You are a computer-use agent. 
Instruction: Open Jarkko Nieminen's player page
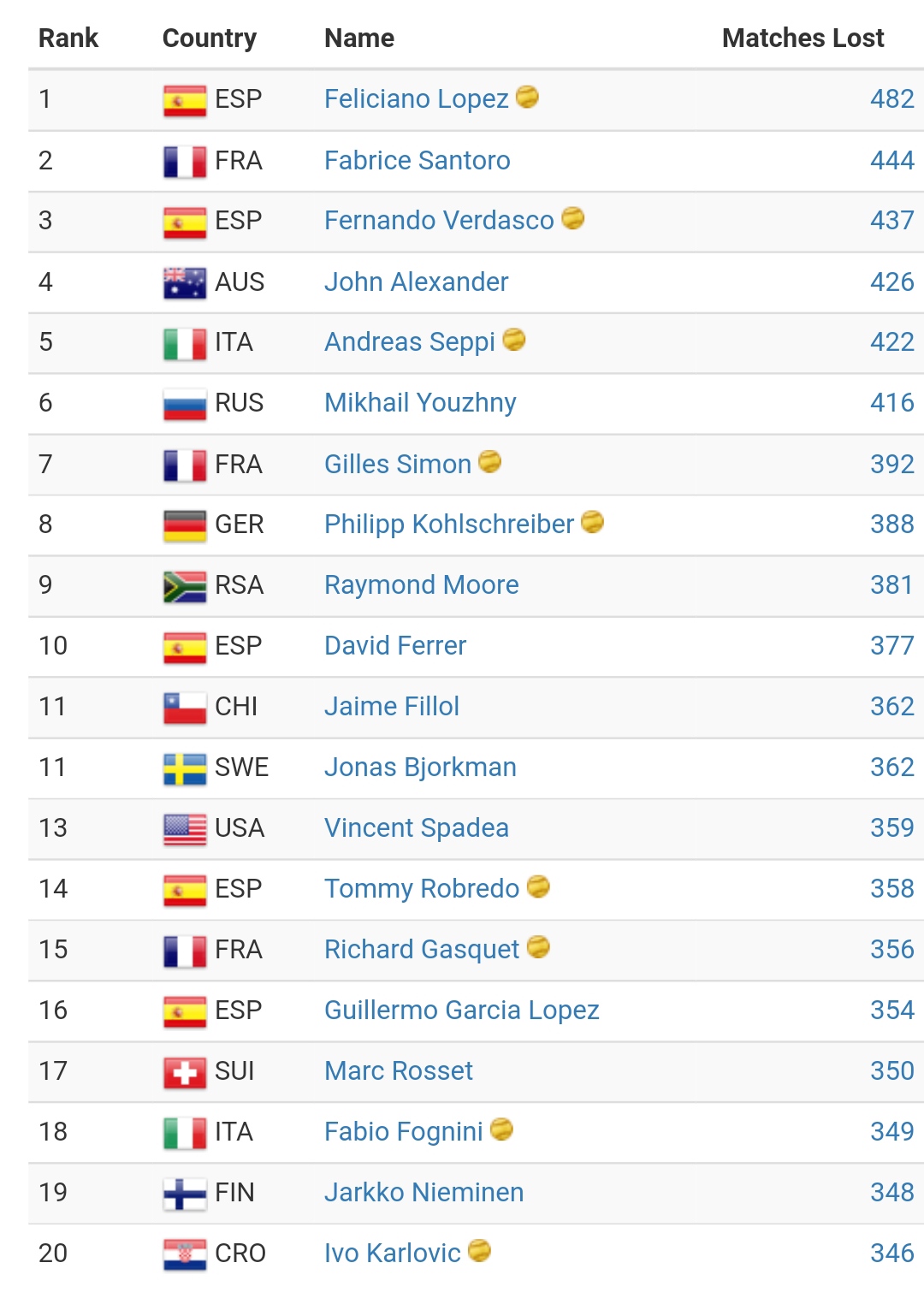(x=423, y=1193)
